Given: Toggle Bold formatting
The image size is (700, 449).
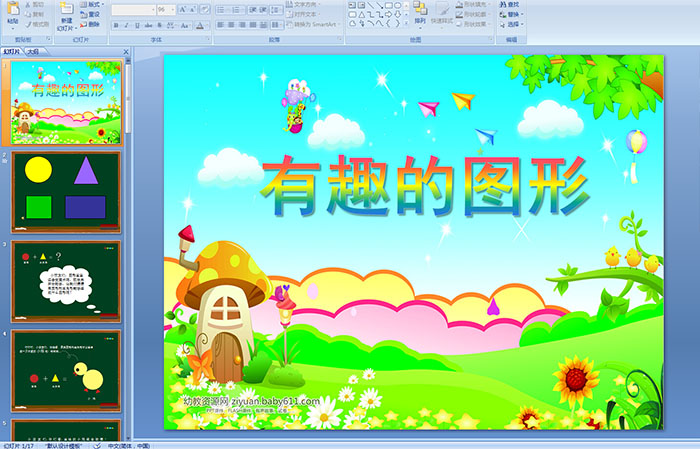Looking at the screenshot, I should tap(116, 25).
